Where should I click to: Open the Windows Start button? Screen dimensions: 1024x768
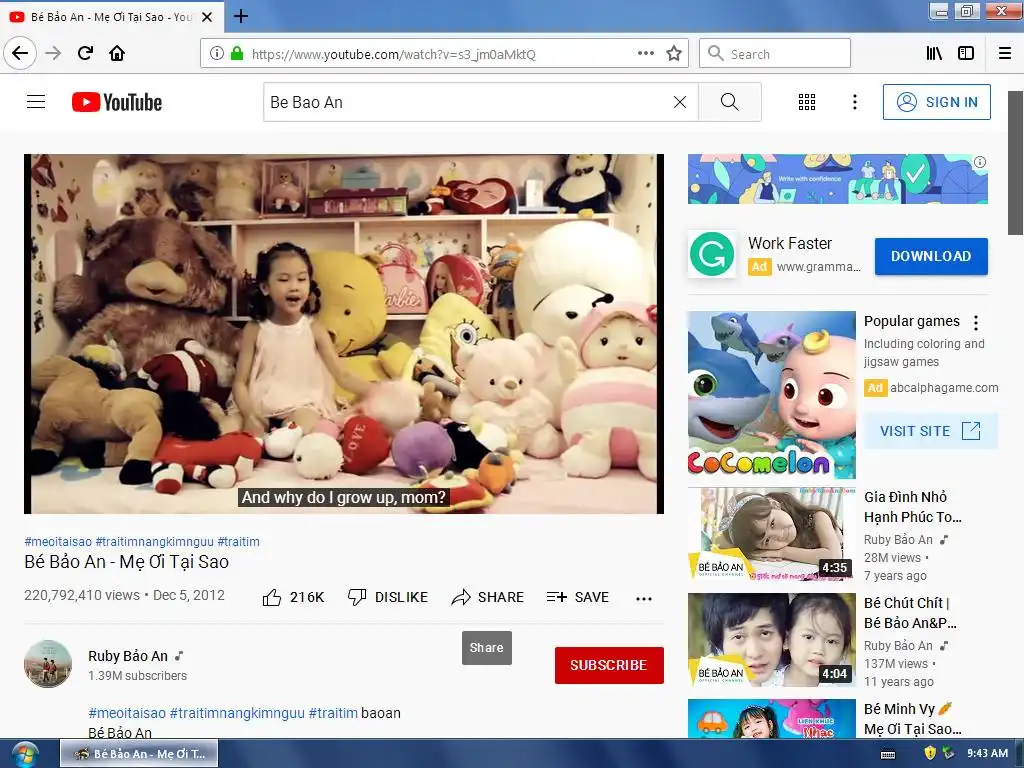click(x=25, y=754)
